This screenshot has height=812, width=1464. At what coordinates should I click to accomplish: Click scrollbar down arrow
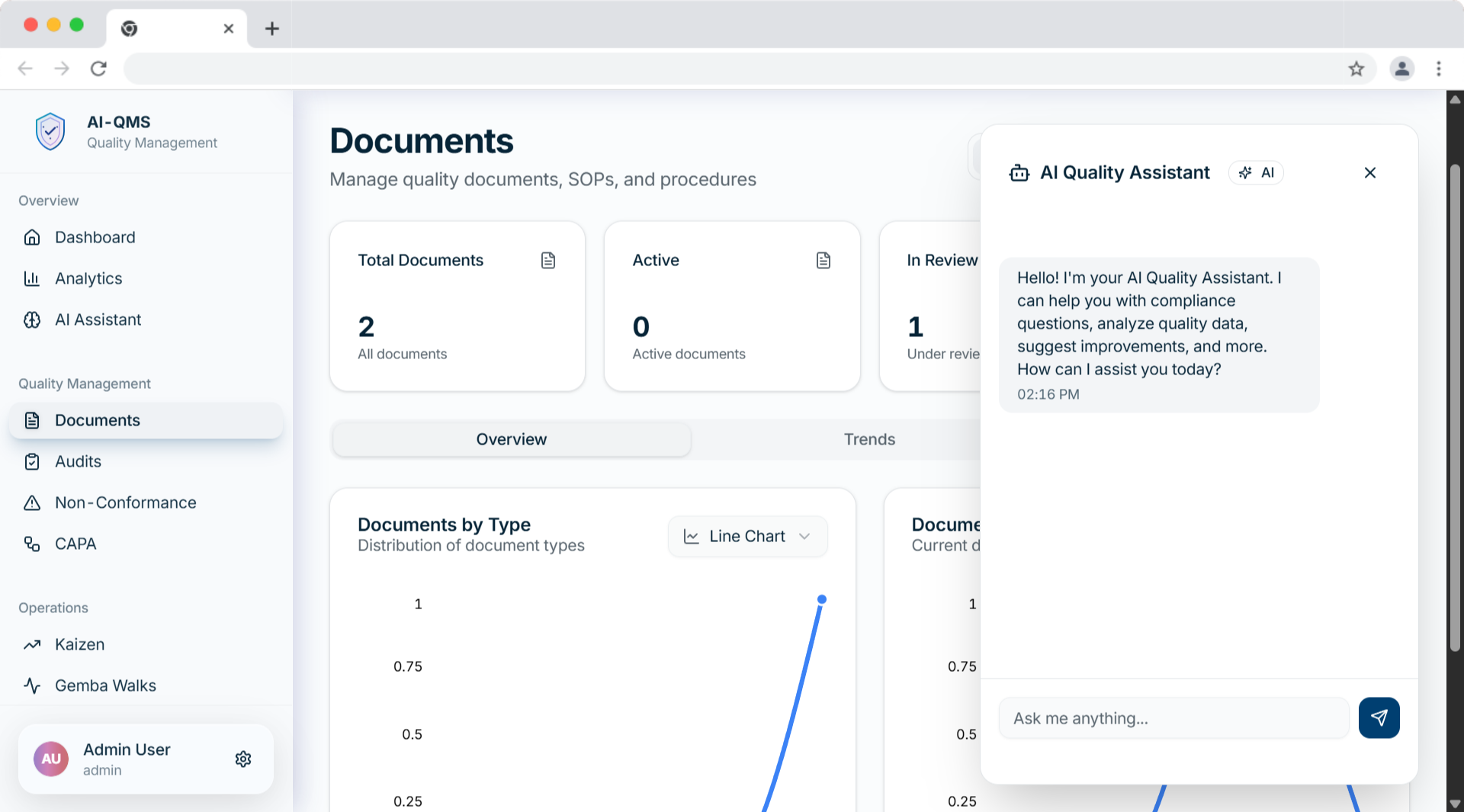(x=1455, y=804)
